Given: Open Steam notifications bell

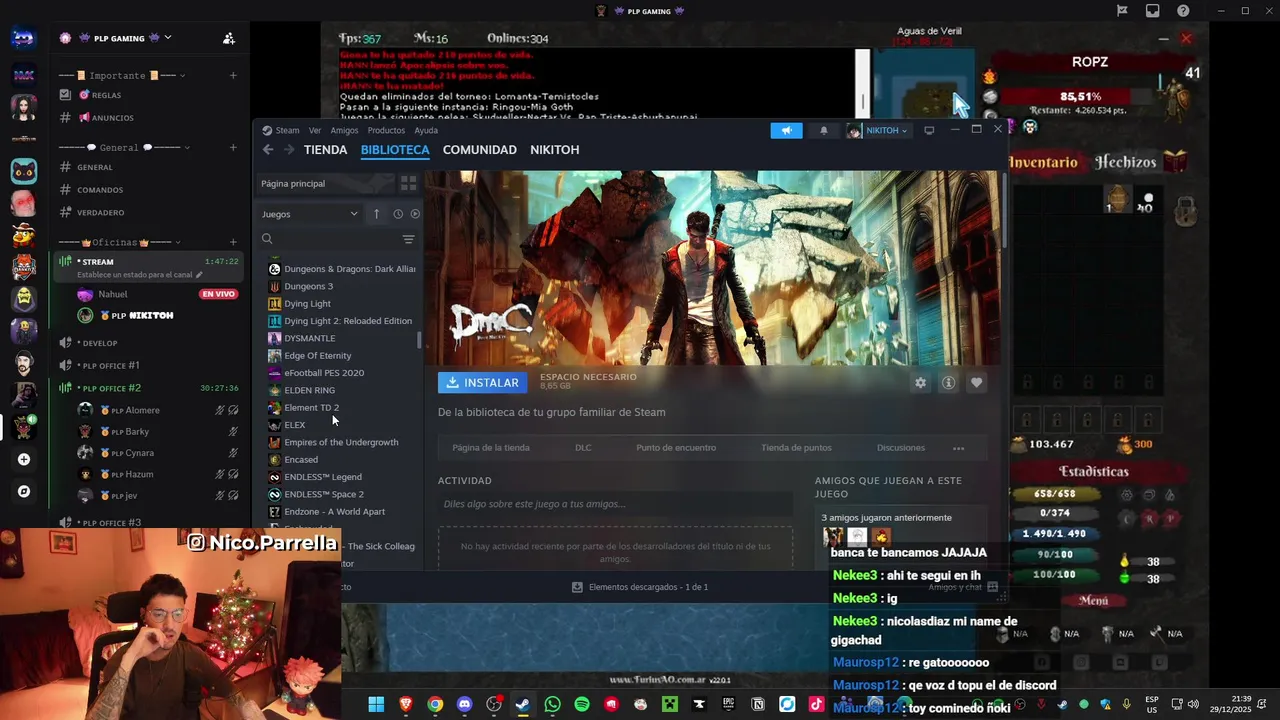Looking at the screenshot, I should 824,130.
